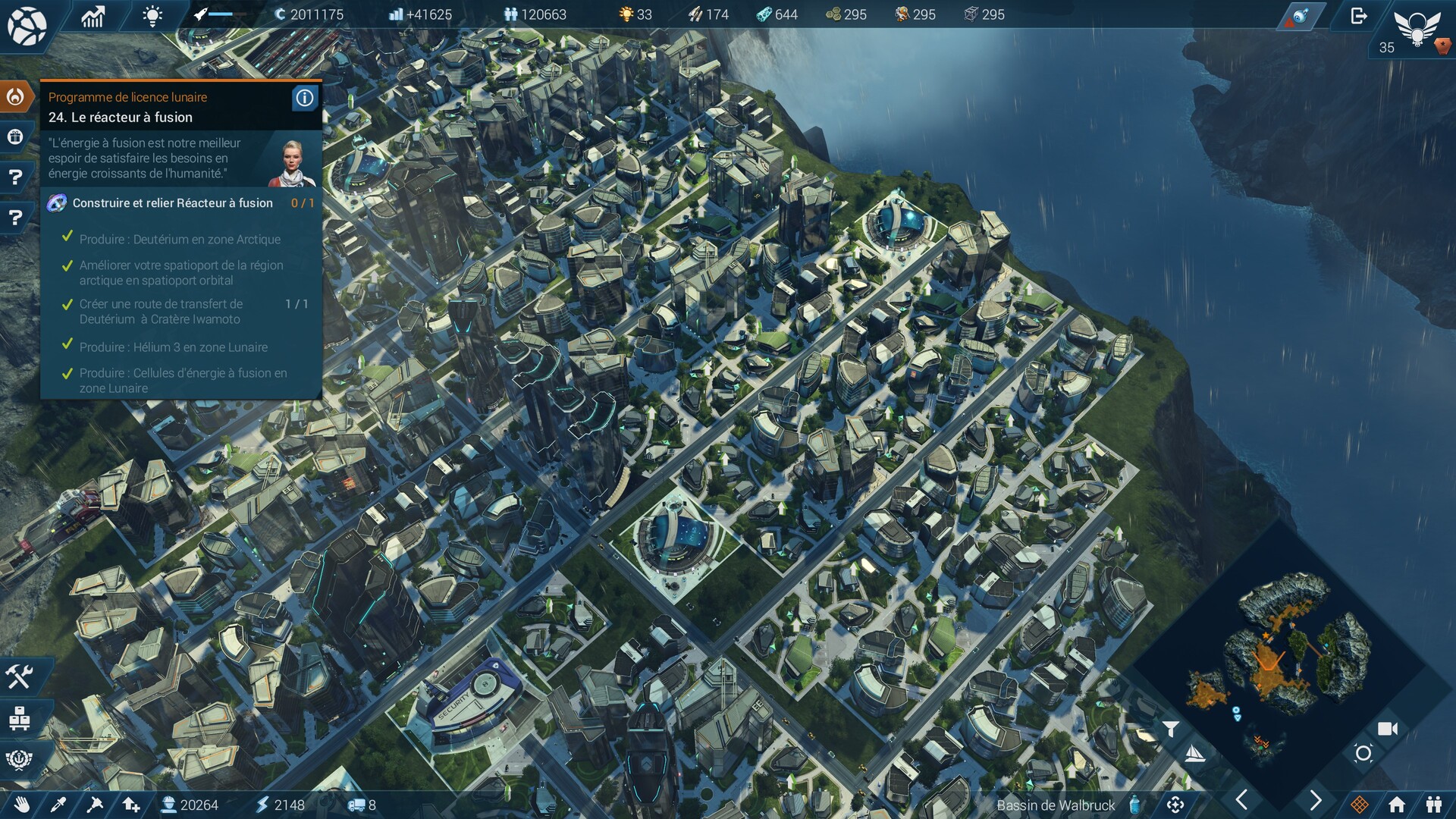1456x819 pixels.
Task: Click checkmark for Hélium 3 en zone Lunaire
Action: coord(67,345)
